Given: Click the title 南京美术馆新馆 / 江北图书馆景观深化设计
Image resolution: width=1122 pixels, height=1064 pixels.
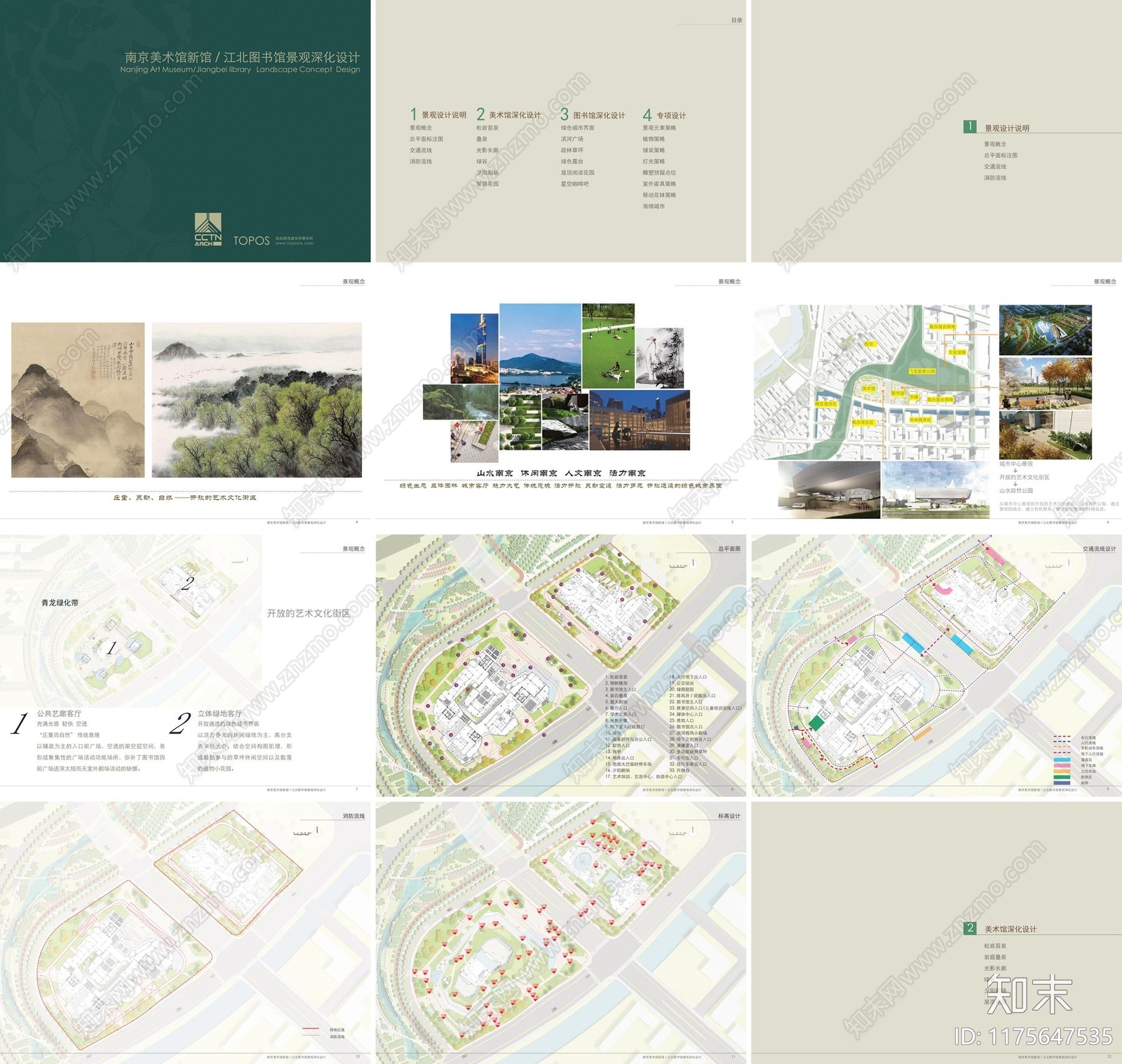Looking at the screenshot, I should tap(242, 58).
